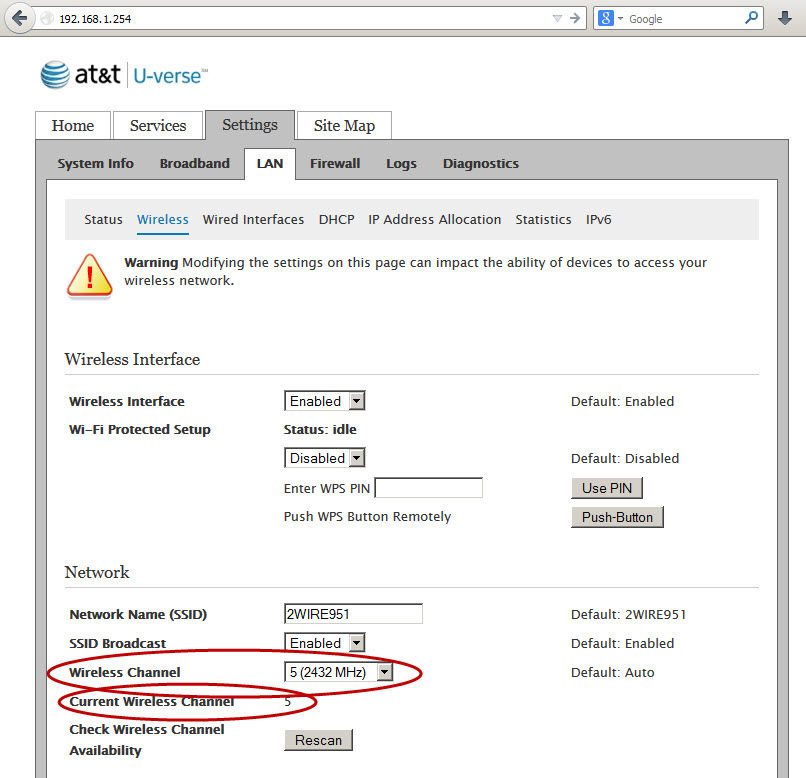Screen dimensions: 806x778
Task: Click the browser back arrow
Action: pos(18,17)
